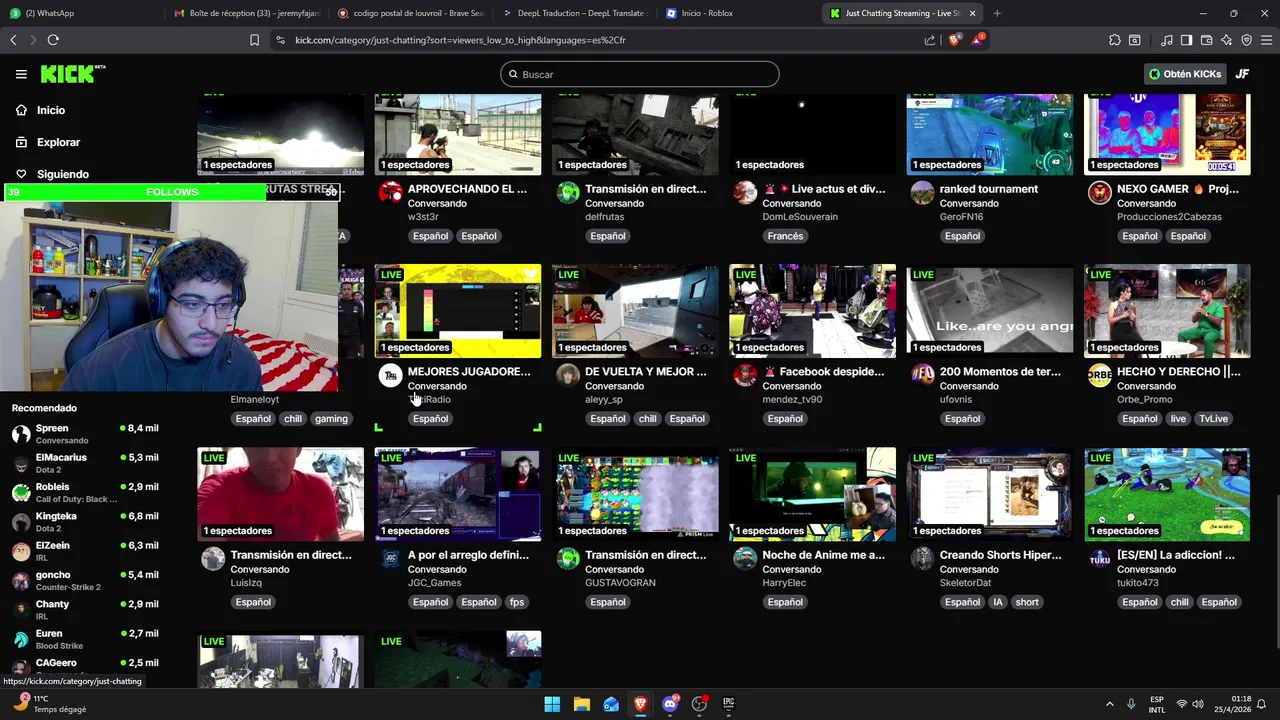Image resolution: width=1280 pixels, height=720 pixels.
Task: Click channel name tukito473
Action: (x=1138, y=583)
